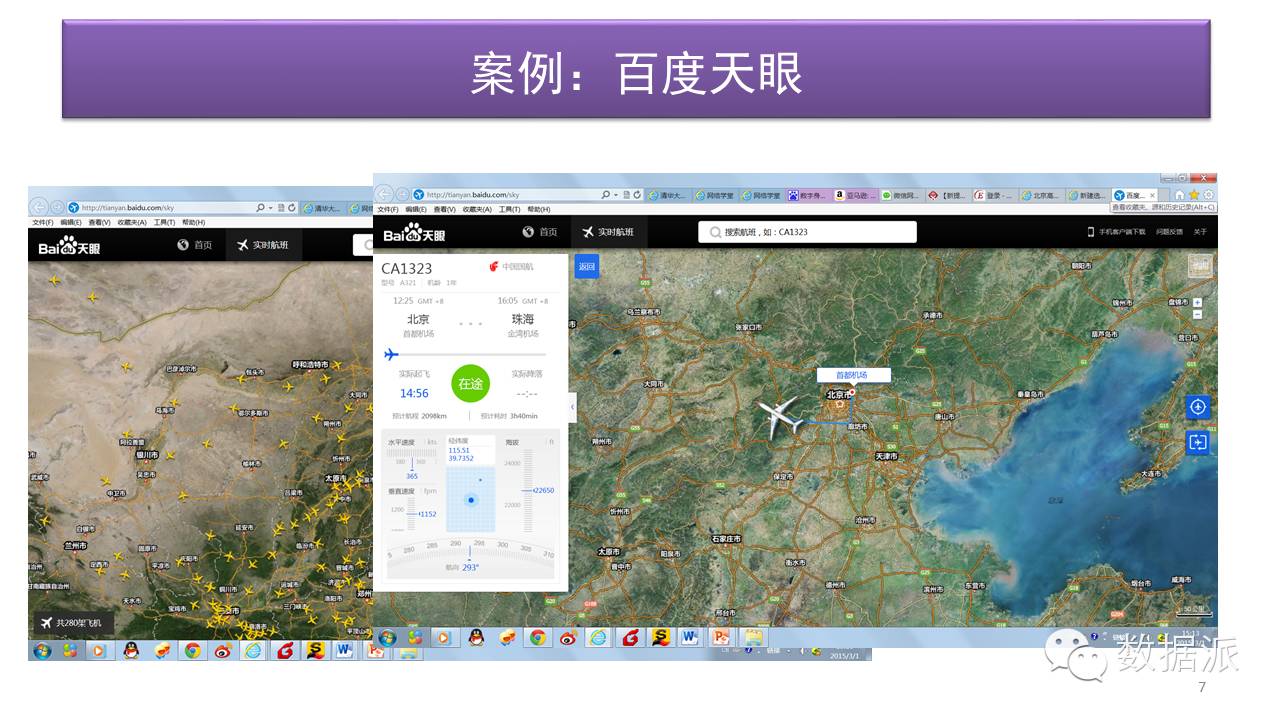This screenshot has height=720, width=1280.
Task: Select 实时航班 in the left window nav bar
Action: (x=264, y=244)
